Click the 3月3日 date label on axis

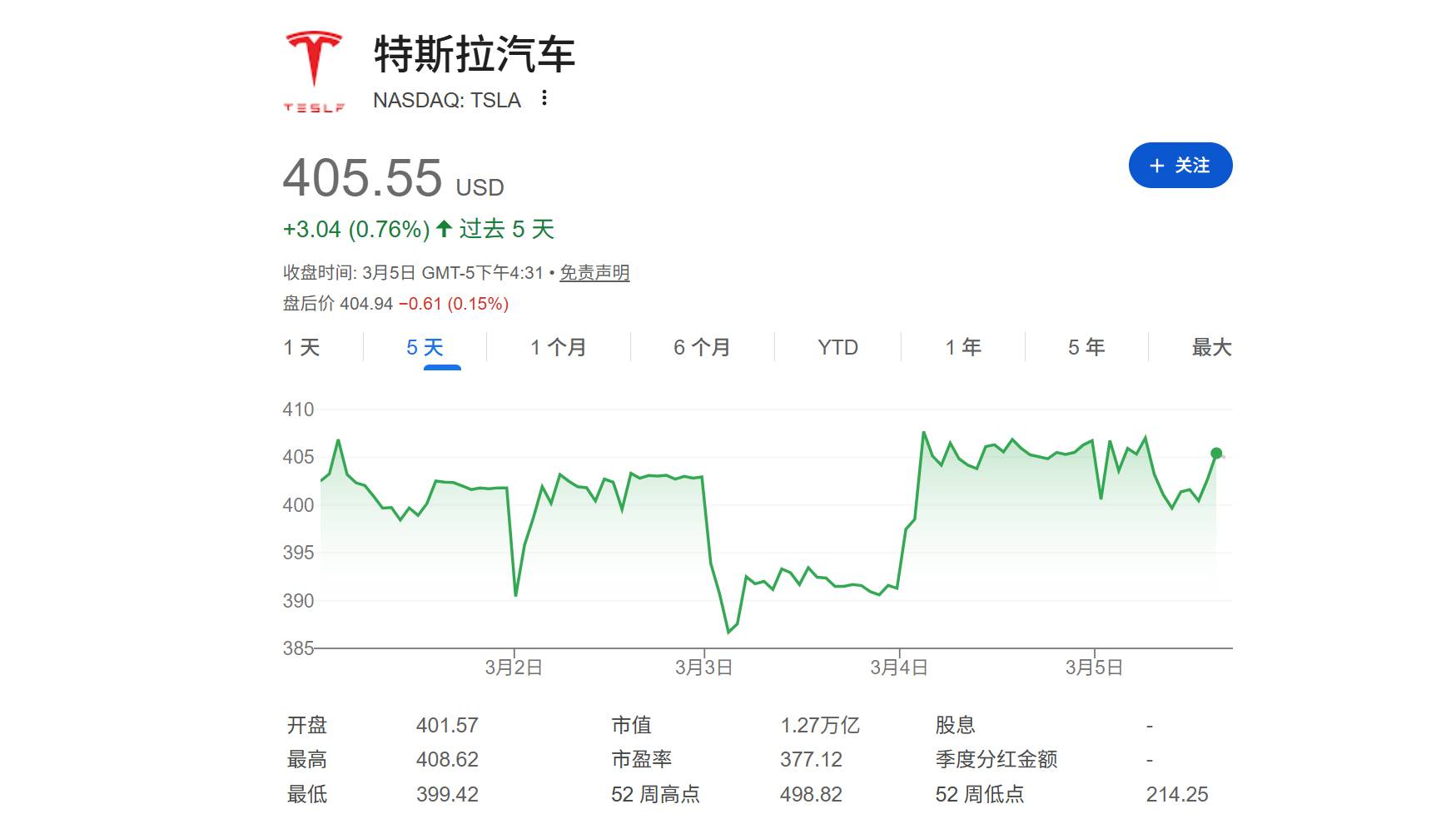click(x=703, y=668)
